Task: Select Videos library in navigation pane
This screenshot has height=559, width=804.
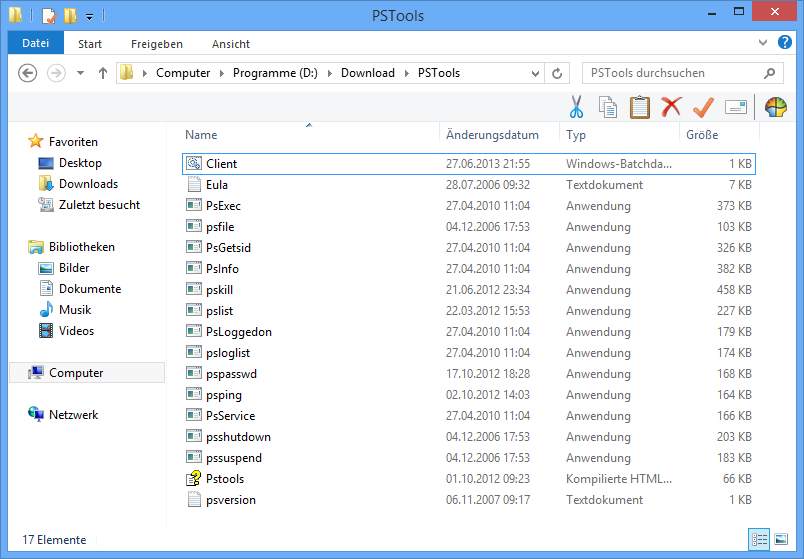Action: point(76,331)
